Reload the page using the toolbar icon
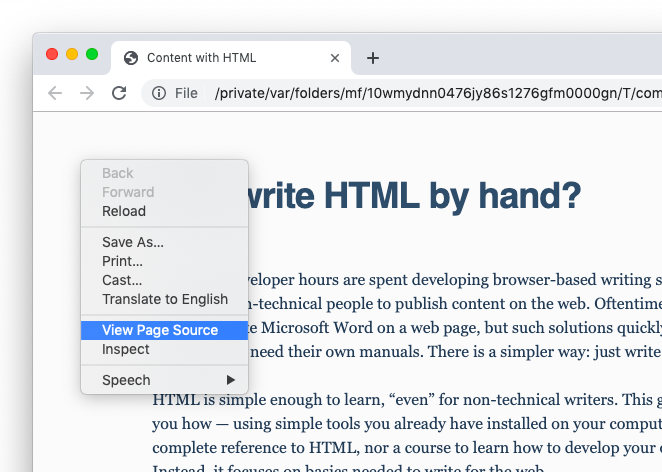662x472 pixels. [119, 93]
